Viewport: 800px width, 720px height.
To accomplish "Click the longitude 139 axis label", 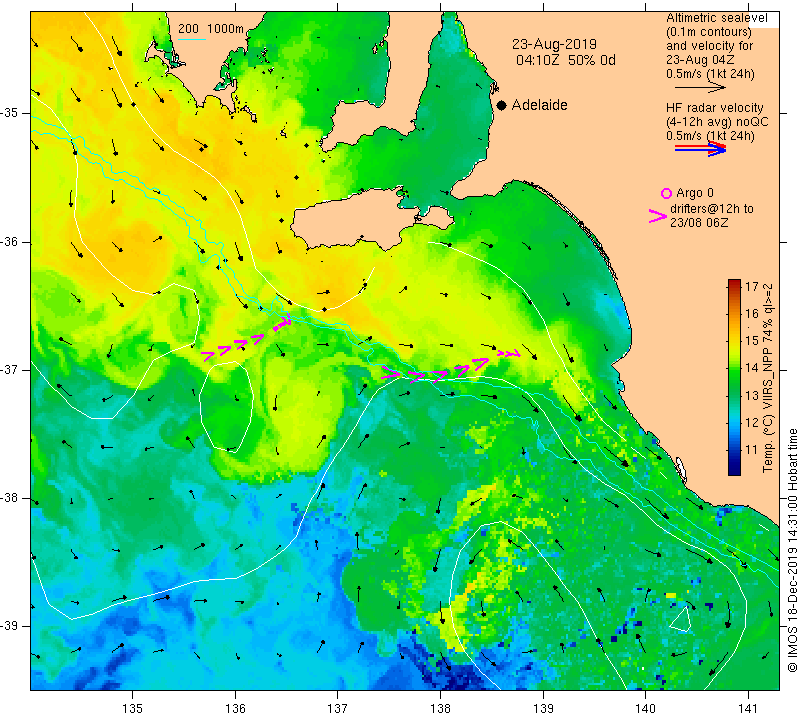I will point(543,709).
